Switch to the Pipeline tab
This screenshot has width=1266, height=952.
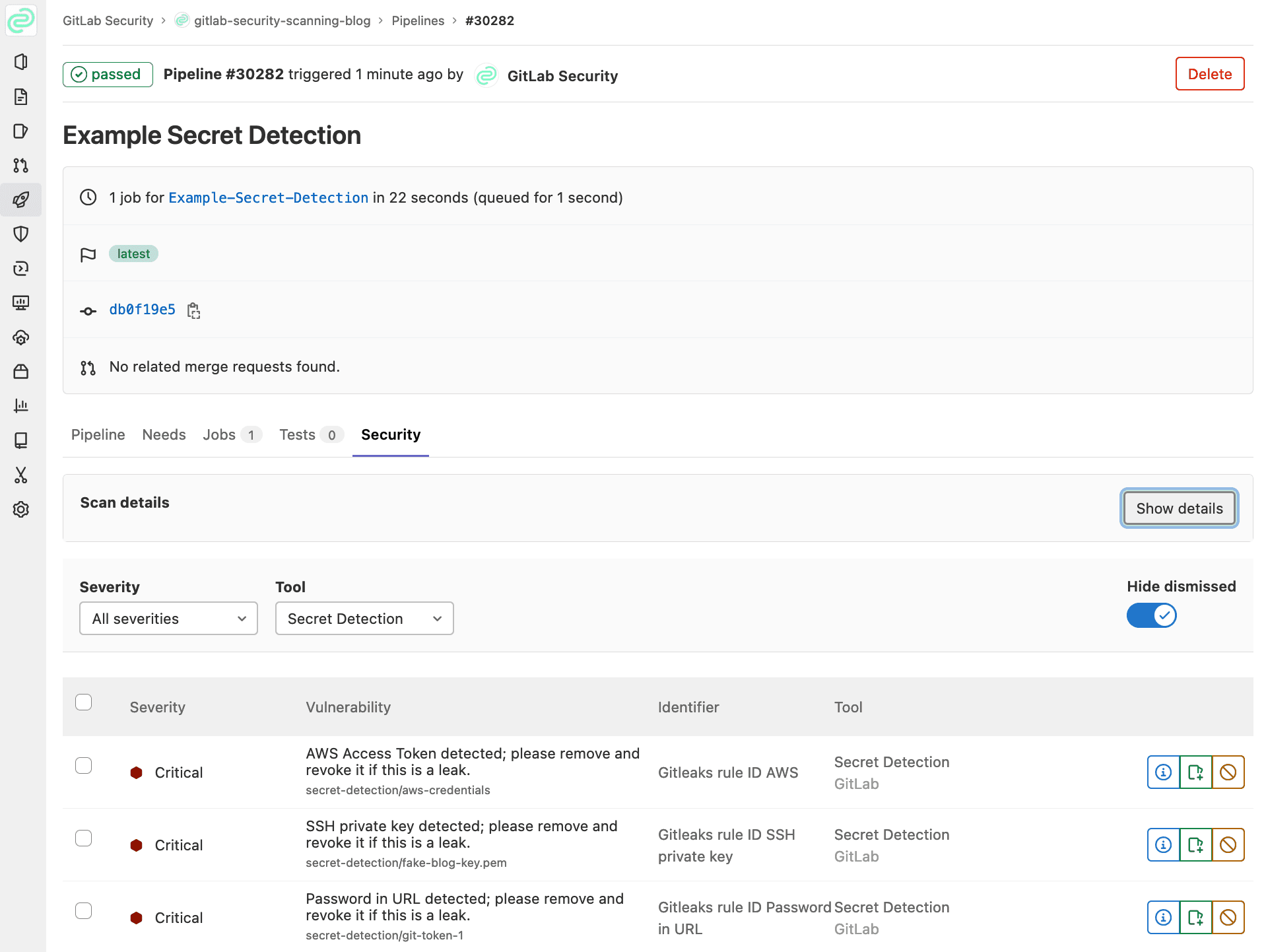(98, 434)
